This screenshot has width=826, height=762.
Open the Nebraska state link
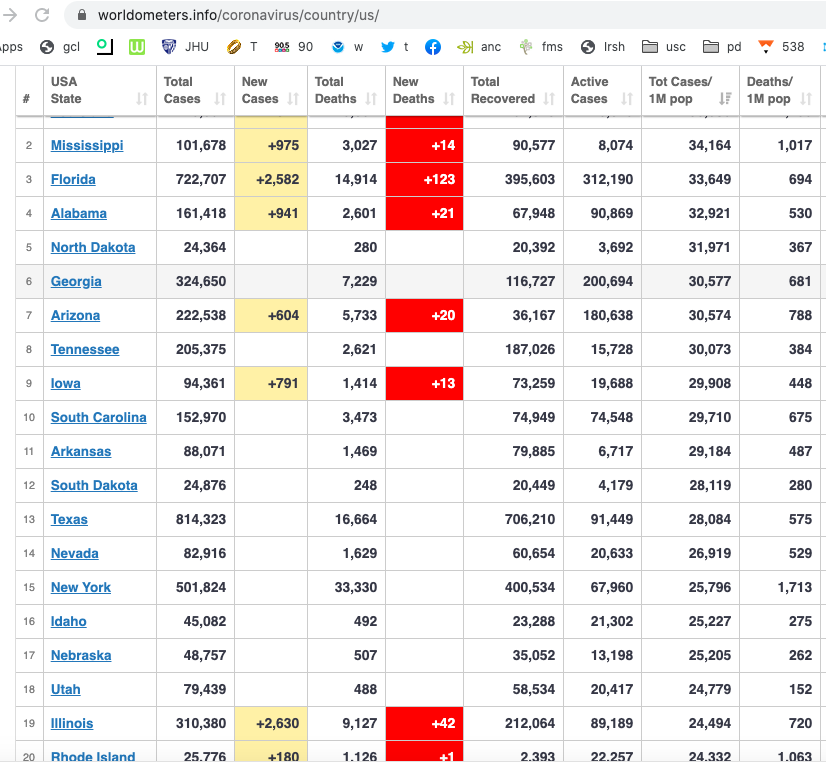point(81,655)
